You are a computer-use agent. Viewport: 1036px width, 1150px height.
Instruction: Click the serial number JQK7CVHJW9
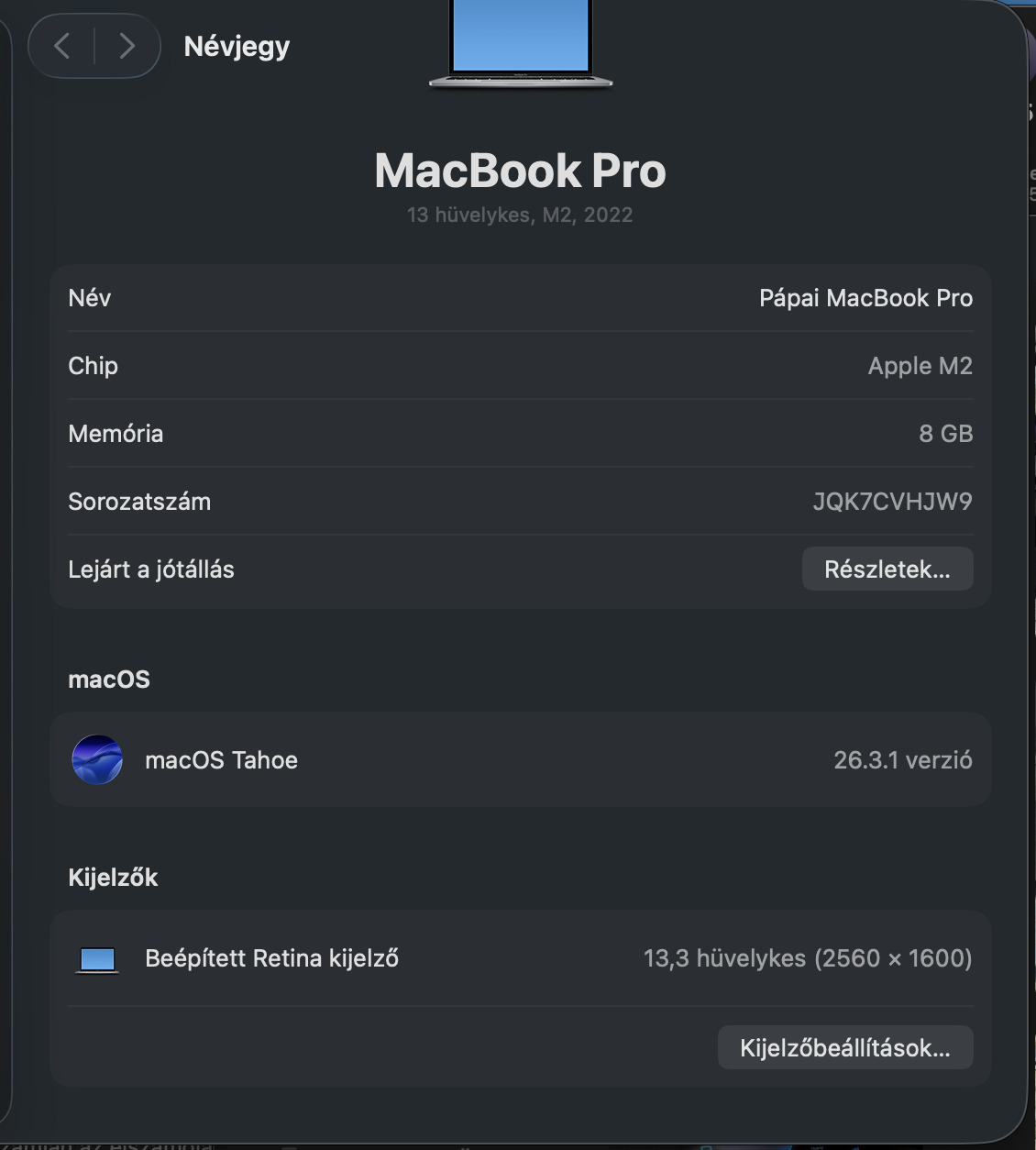tap(892, 502)
